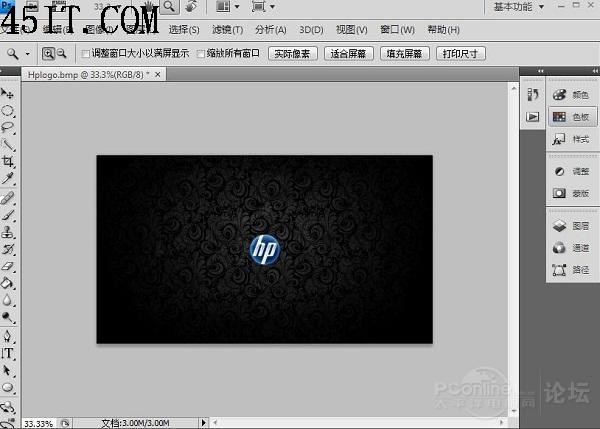600x429 pixels.
Task: Open the History panel icon
Action: [533, 94]
